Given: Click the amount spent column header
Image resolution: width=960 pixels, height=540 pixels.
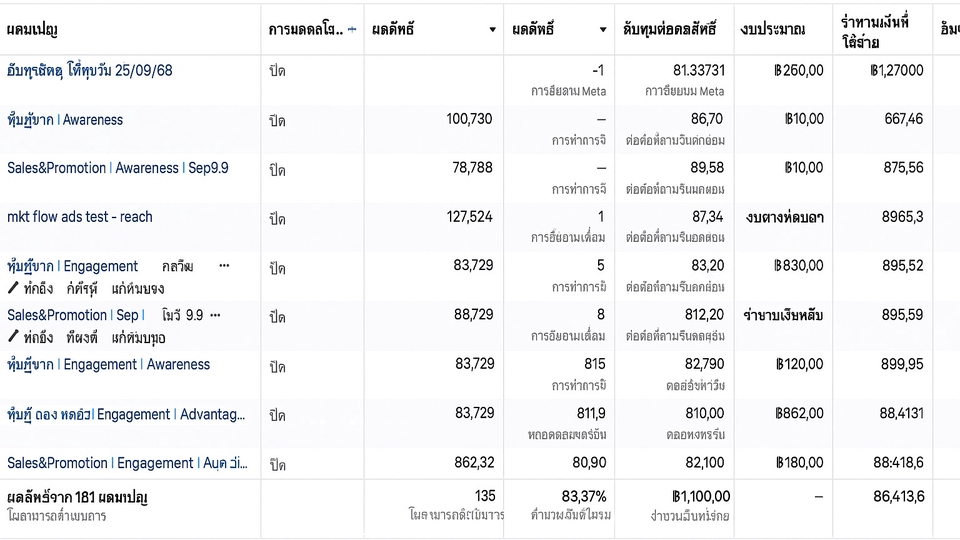Looking at the screenshot, I should 875,32.
